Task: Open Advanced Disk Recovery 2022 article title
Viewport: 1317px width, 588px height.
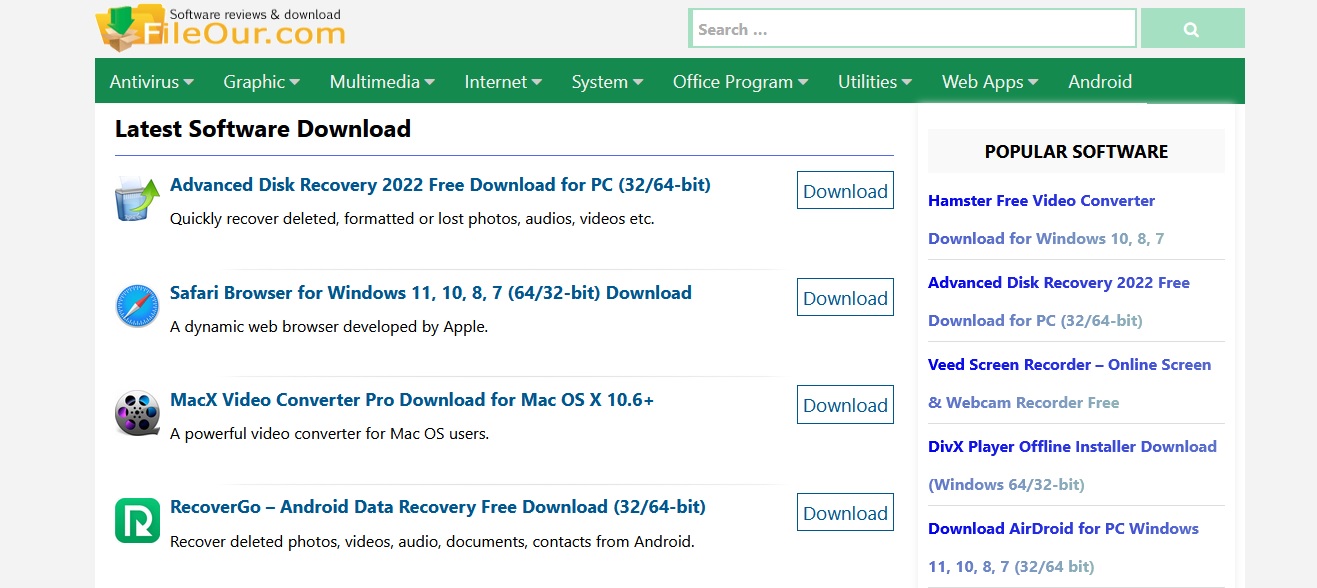Action: point(440,185)
